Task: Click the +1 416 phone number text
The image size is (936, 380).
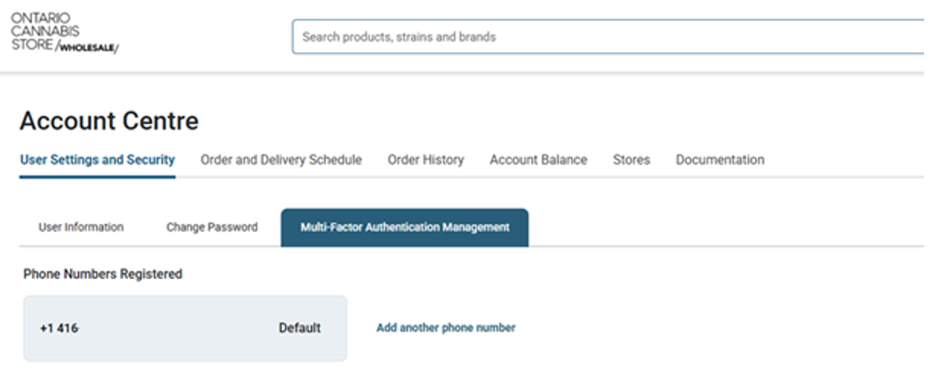Action: click(59, 328)
